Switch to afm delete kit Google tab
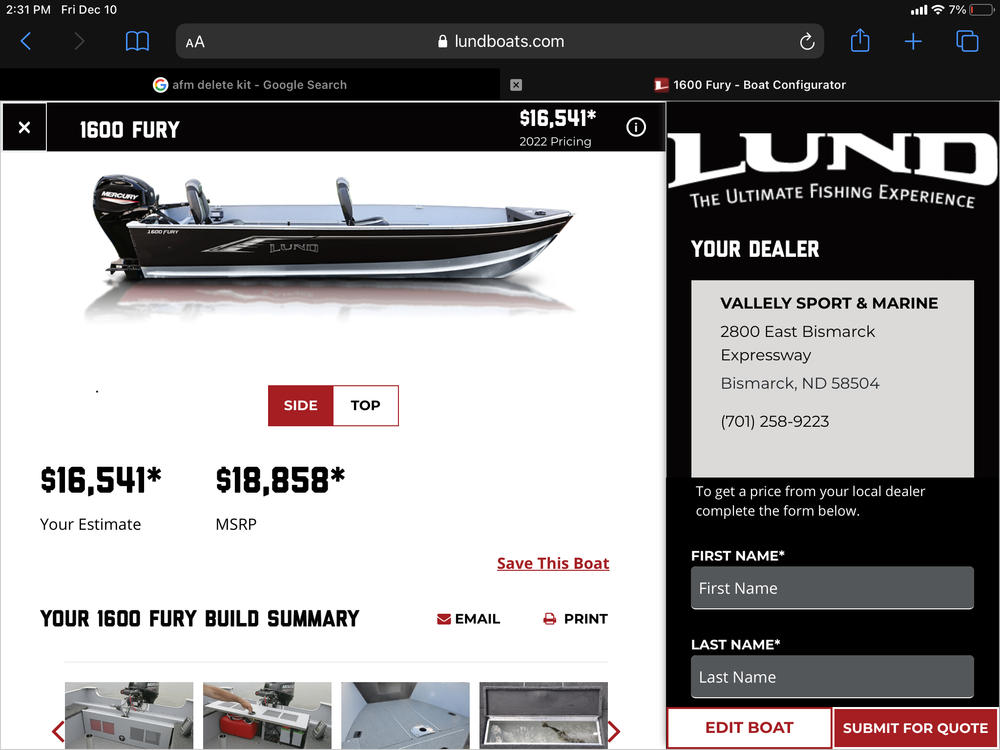 coord(250,85)
